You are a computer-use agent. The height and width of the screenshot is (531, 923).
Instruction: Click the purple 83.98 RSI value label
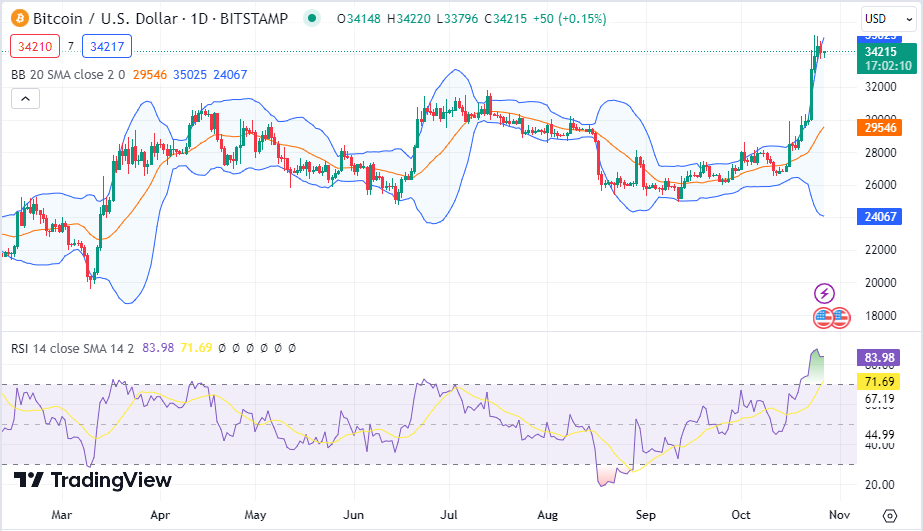click(880, 358)
